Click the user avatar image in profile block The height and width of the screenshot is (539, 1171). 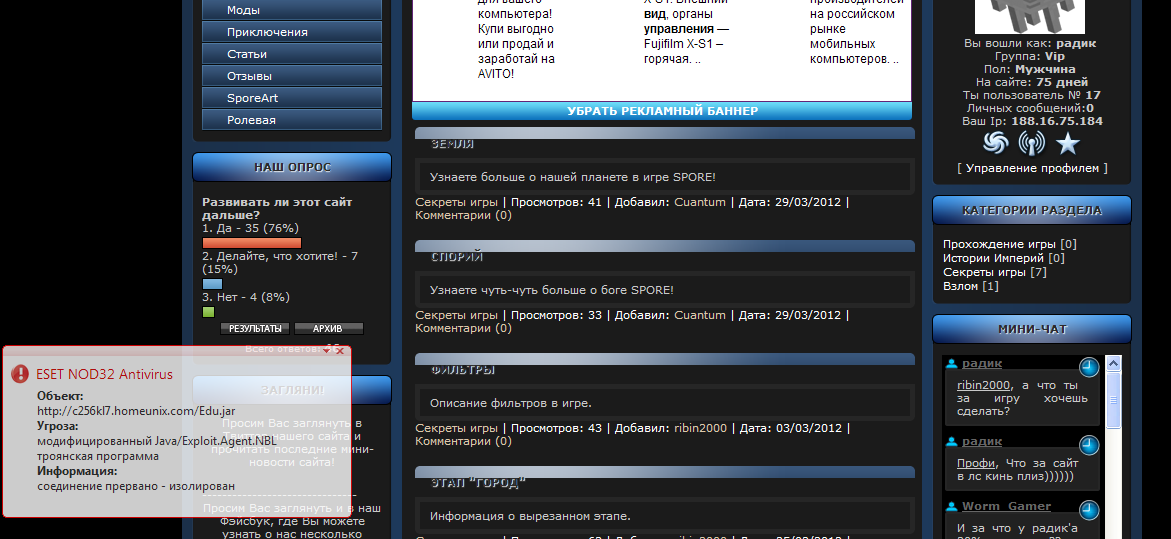(x=1031, y=15)
